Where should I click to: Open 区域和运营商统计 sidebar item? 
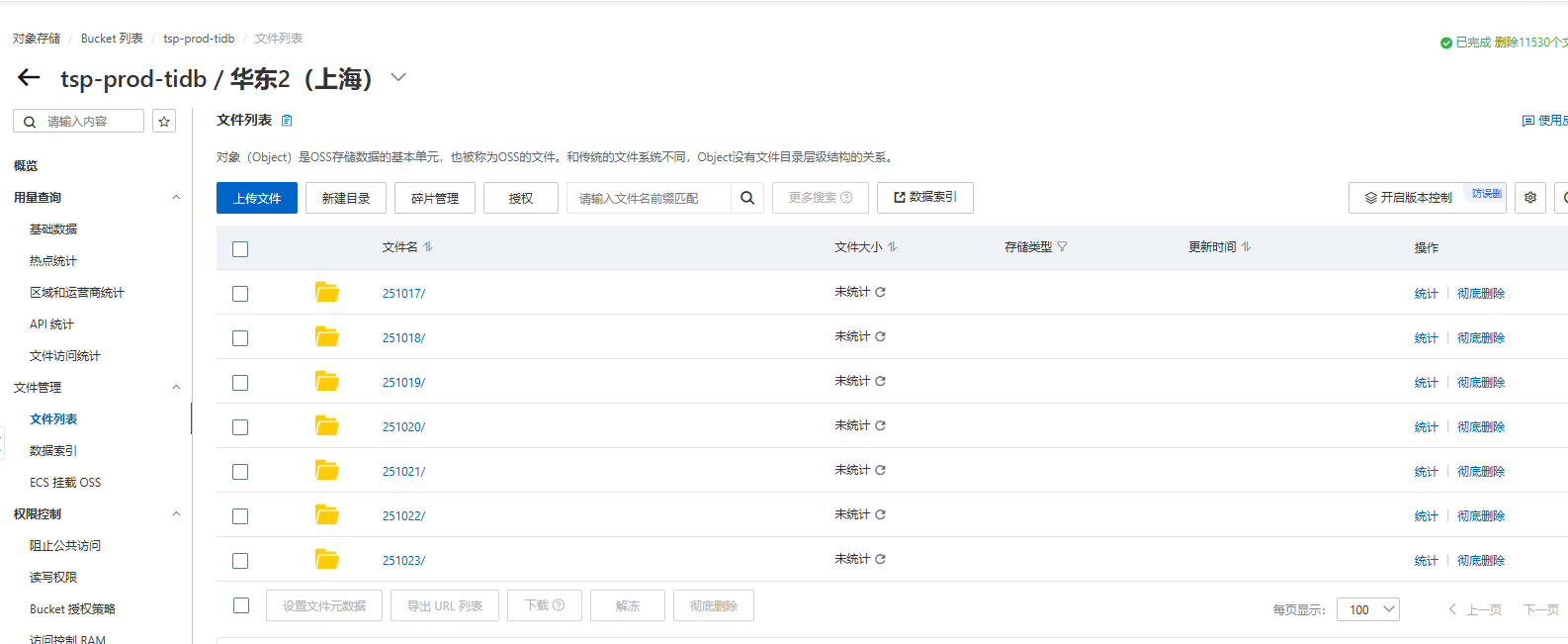click(77, 293)
